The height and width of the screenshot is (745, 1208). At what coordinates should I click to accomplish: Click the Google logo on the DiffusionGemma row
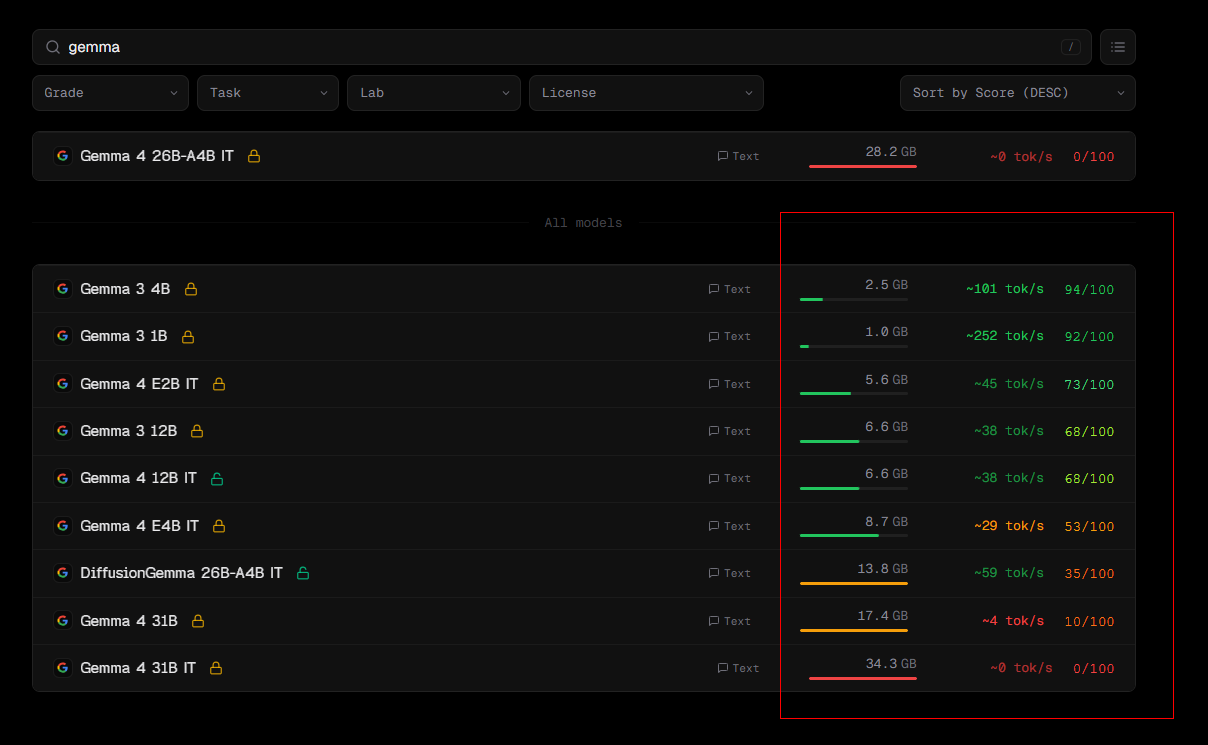(63, 573)
